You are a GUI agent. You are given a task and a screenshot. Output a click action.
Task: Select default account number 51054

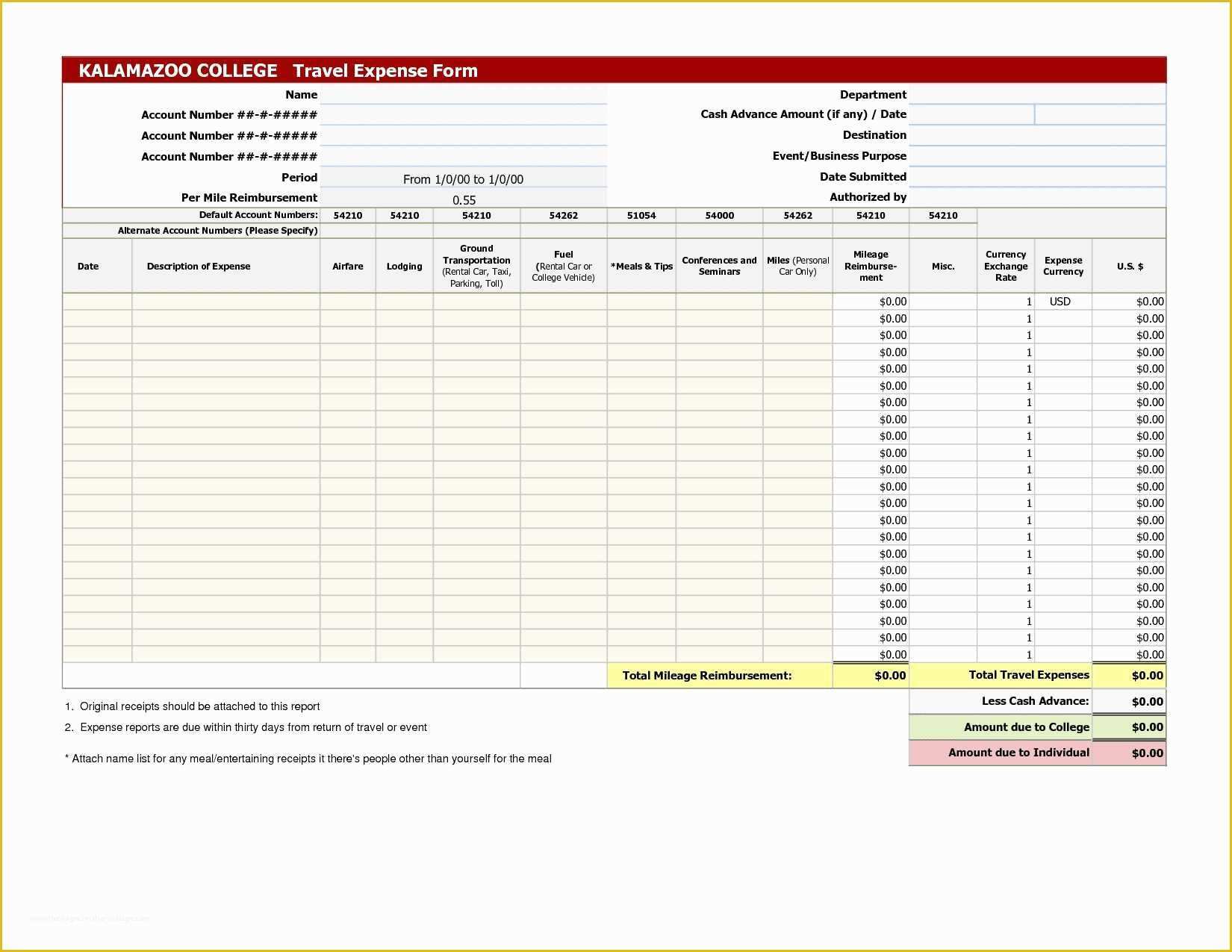click(x=641, y=215)
